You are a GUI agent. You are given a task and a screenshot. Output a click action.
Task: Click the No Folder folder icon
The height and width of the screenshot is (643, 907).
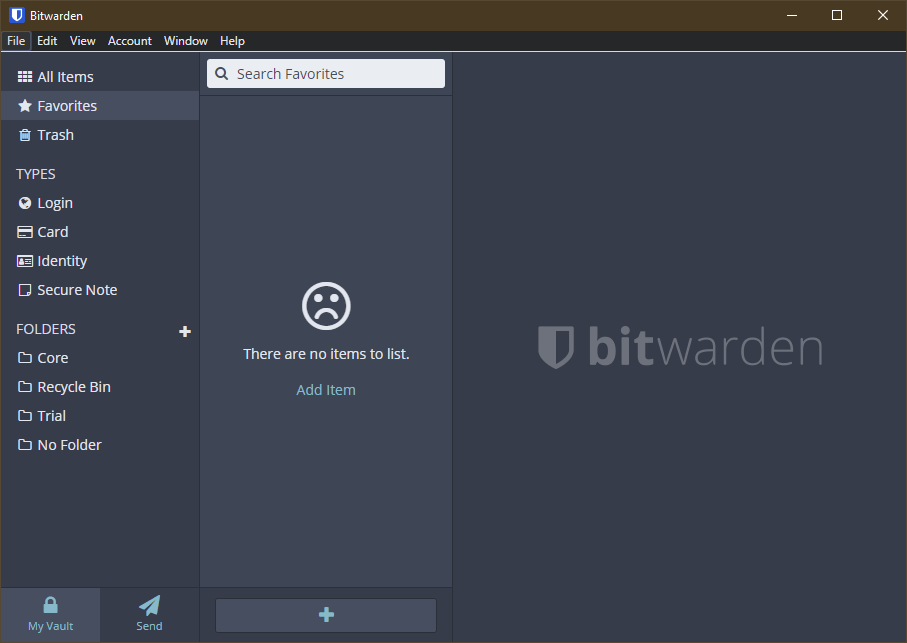coord(25,445)
